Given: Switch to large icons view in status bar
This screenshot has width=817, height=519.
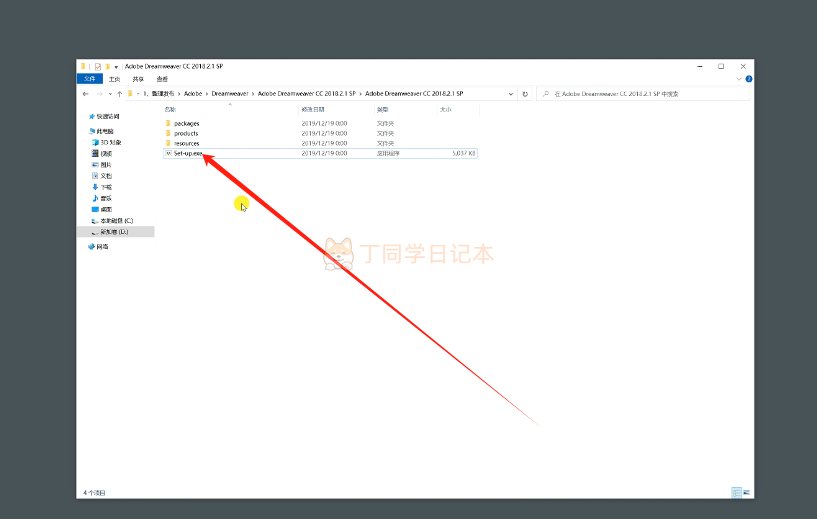Looking at the screenshot, I should click(x=746, y=492).
